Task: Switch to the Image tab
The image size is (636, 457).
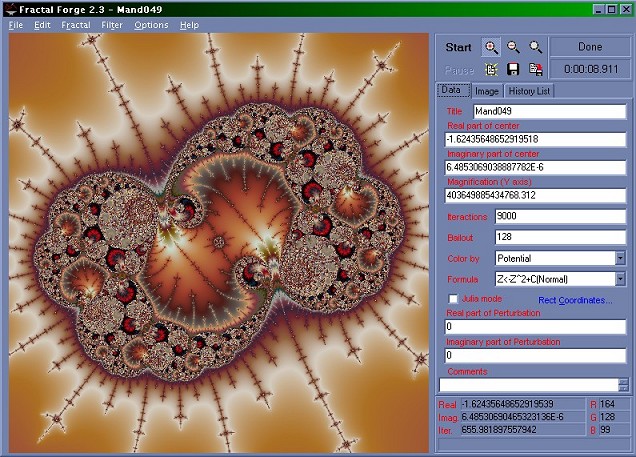Action: 487,91
